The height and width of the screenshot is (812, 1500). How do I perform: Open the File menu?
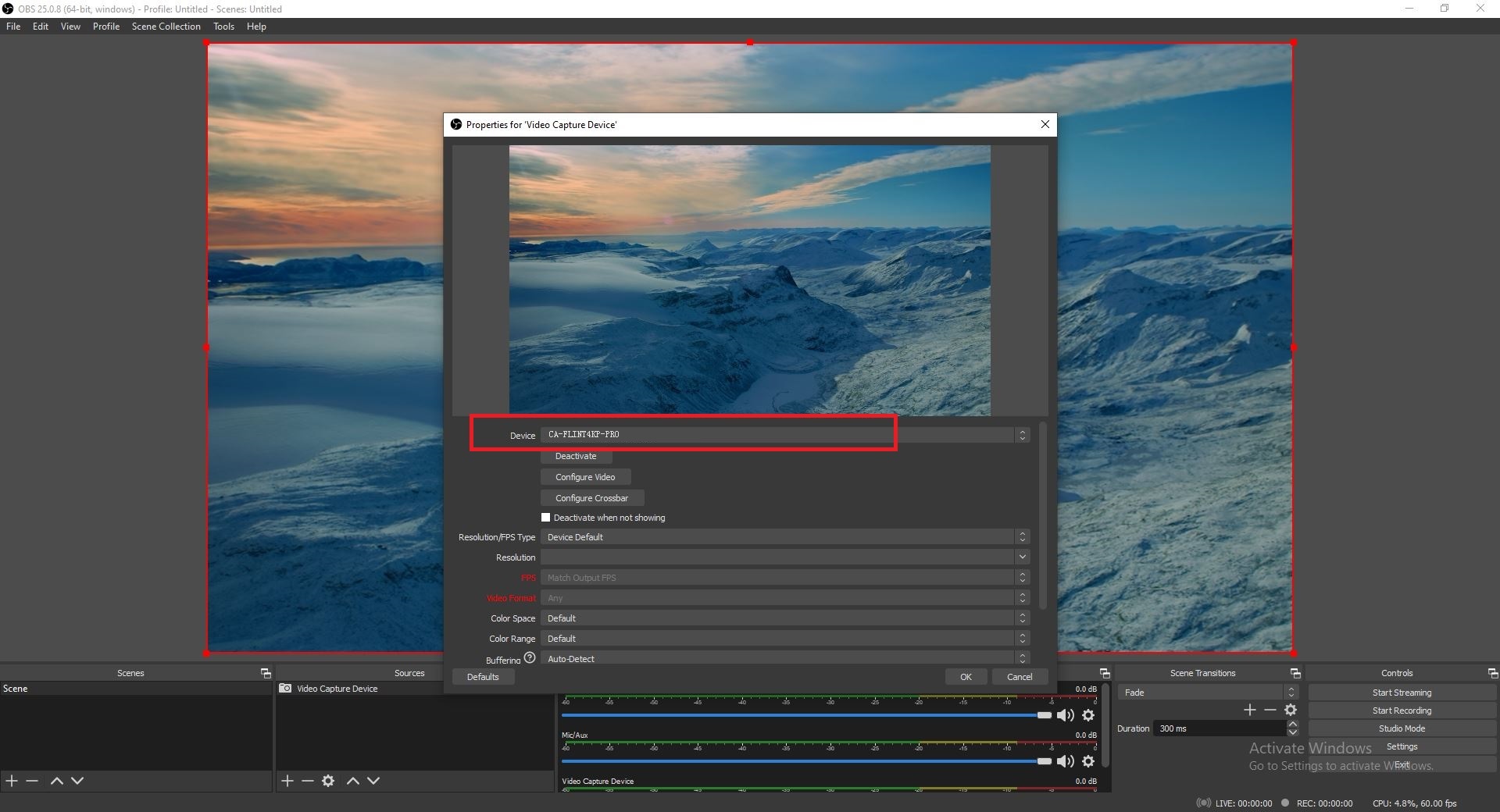[13, 27]
